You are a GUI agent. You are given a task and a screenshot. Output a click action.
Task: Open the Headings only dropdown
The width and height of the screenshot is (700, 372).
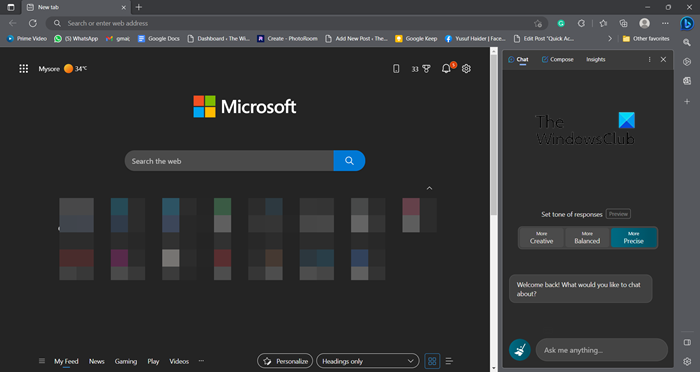[x=368, y=361]
